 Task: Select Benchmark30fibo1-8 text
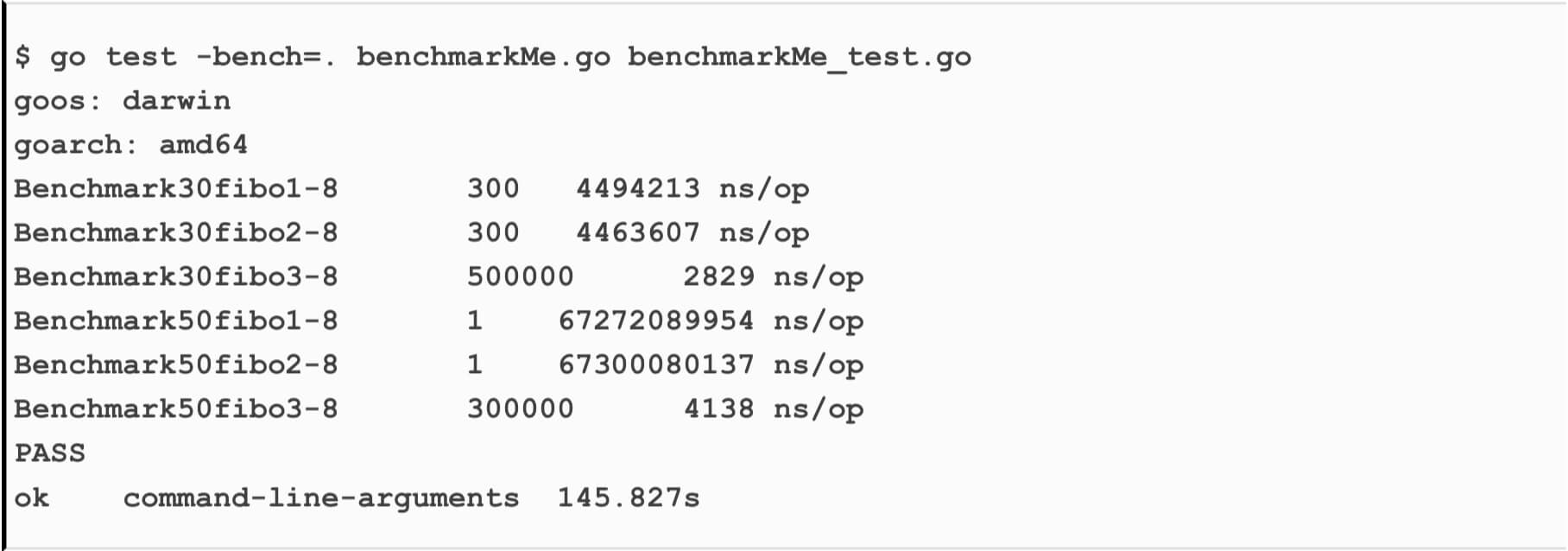pos(176,189)
